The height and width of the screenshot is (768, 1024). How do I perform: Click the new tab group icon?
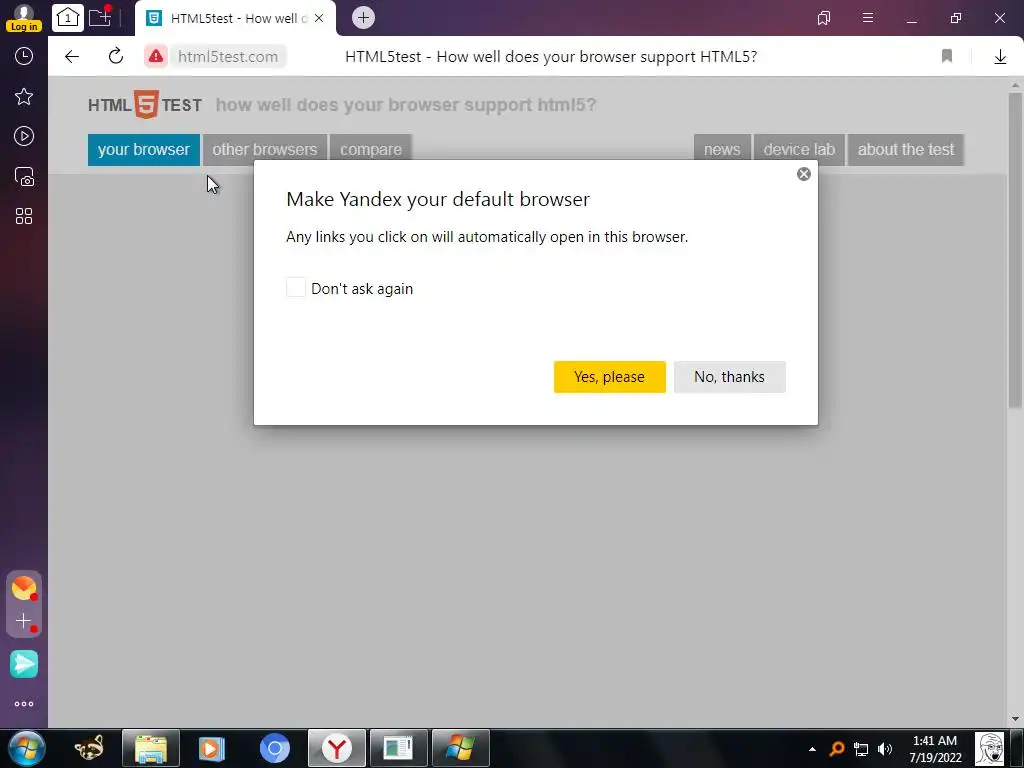(x=100, y=18)
